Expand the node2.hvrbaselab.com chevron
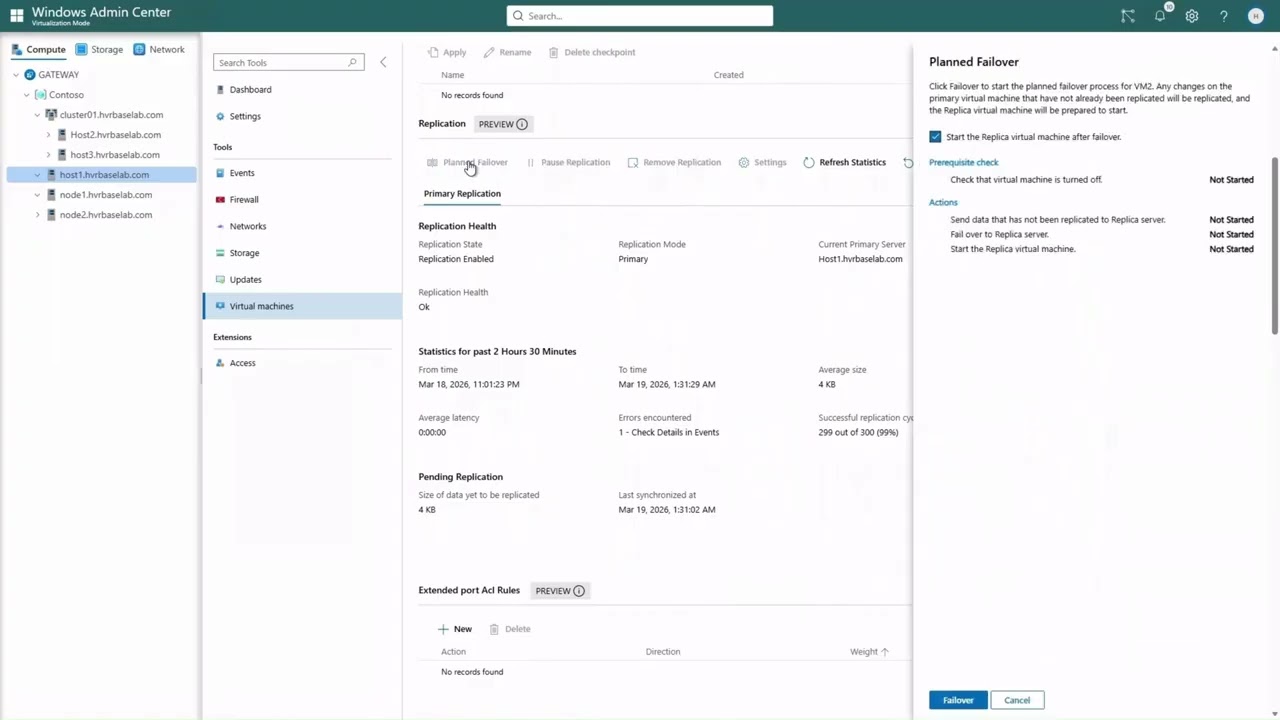 pos(38,215)
